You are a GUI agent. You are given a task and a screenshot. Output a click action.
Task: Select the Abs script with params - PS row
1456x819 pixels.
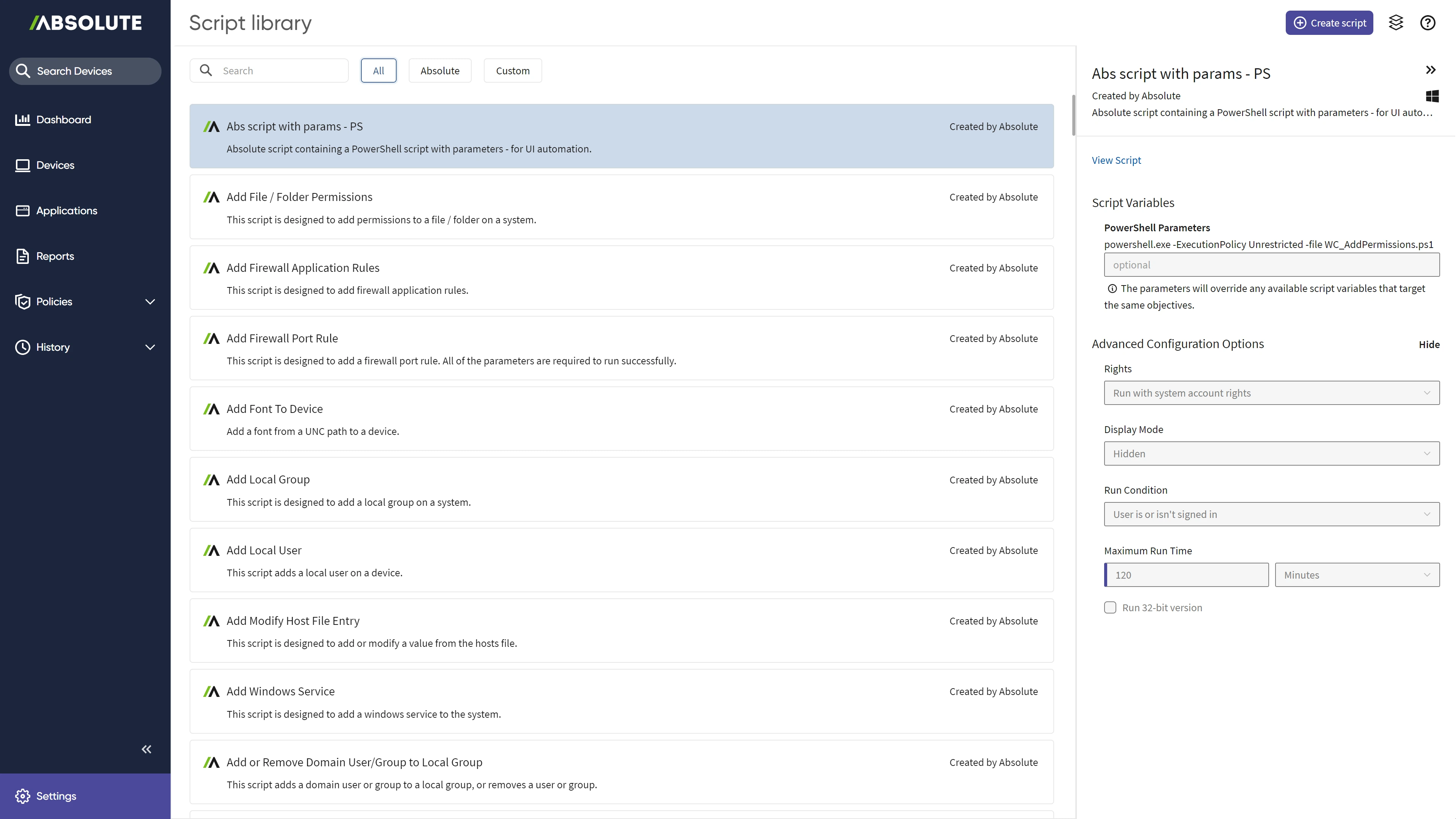[x=622, y=136]
